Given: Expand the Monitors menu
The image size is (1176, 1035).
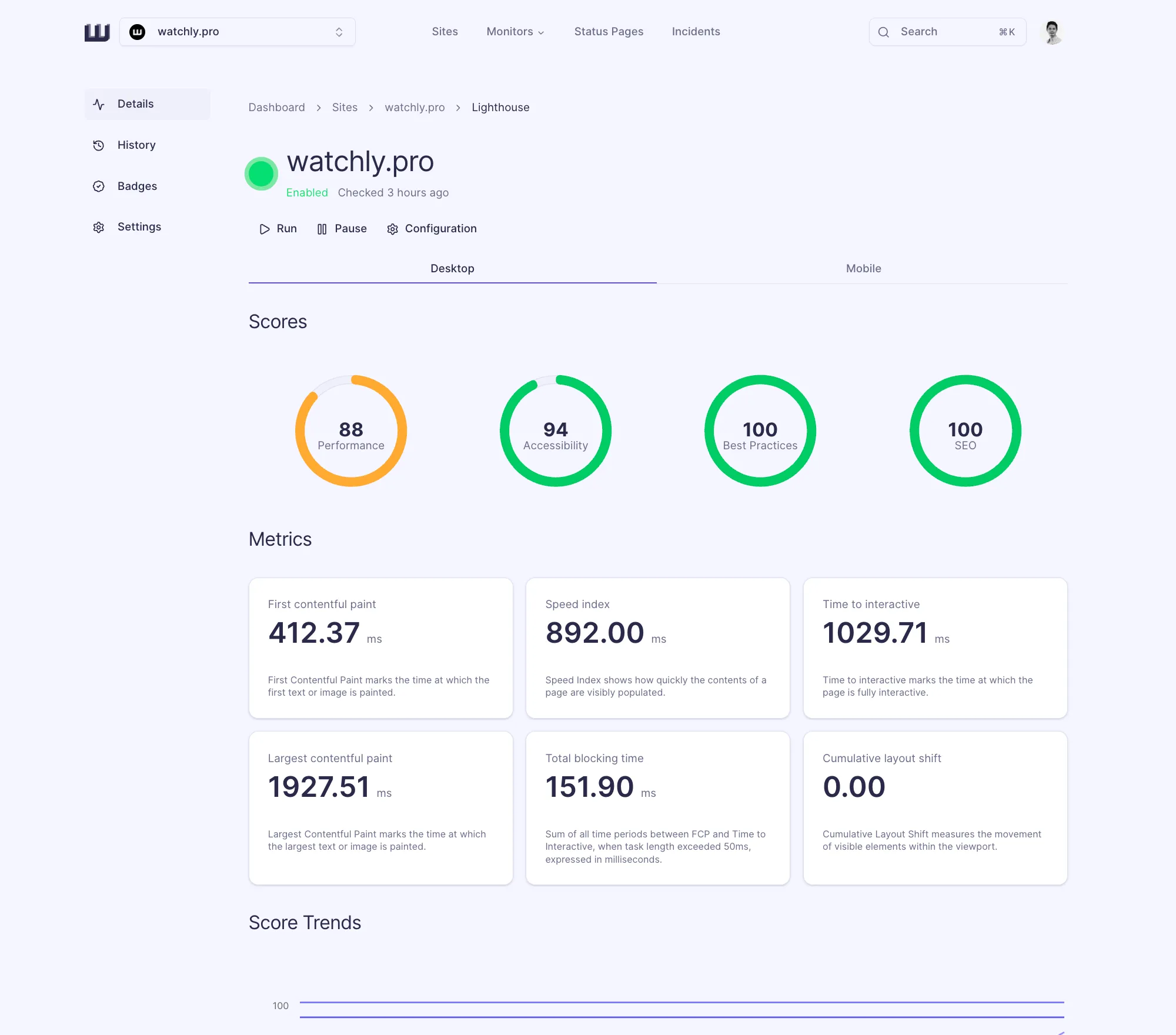Looking at the screenshot, I should coord(515,32).
